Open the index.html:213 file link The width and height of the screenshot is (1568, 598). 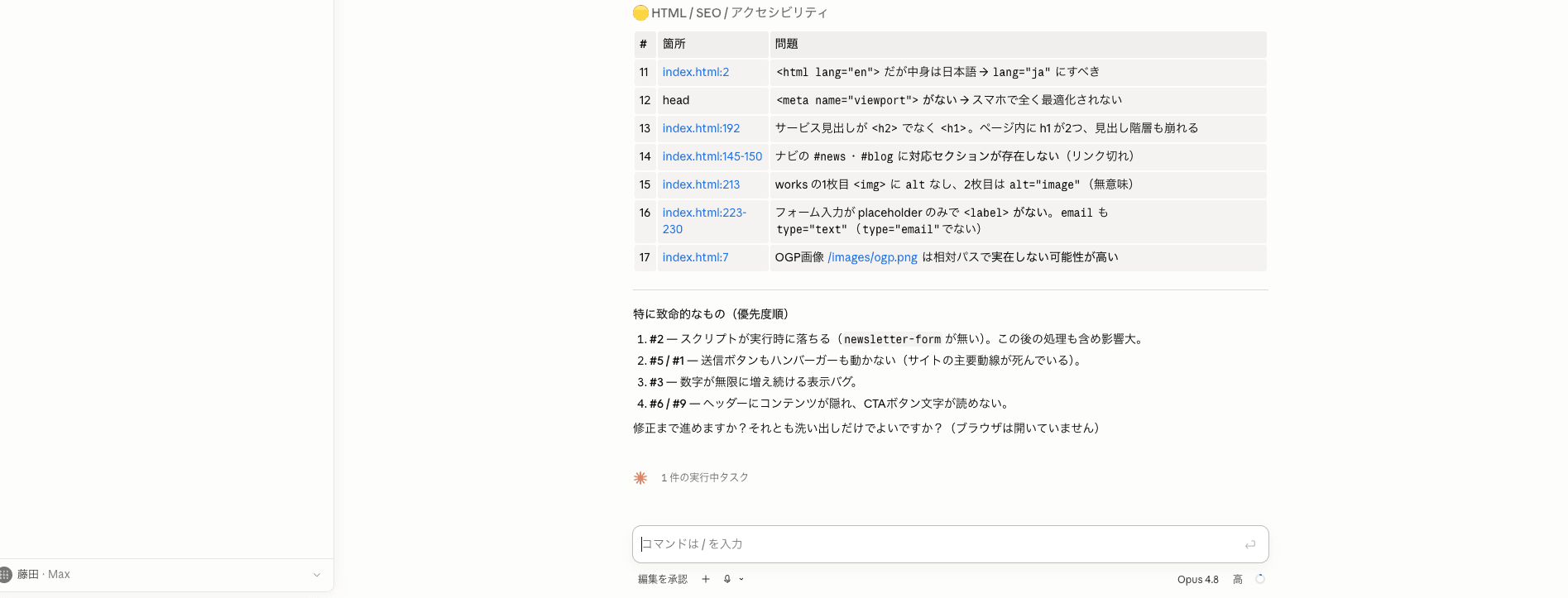(x=701, y=184)
